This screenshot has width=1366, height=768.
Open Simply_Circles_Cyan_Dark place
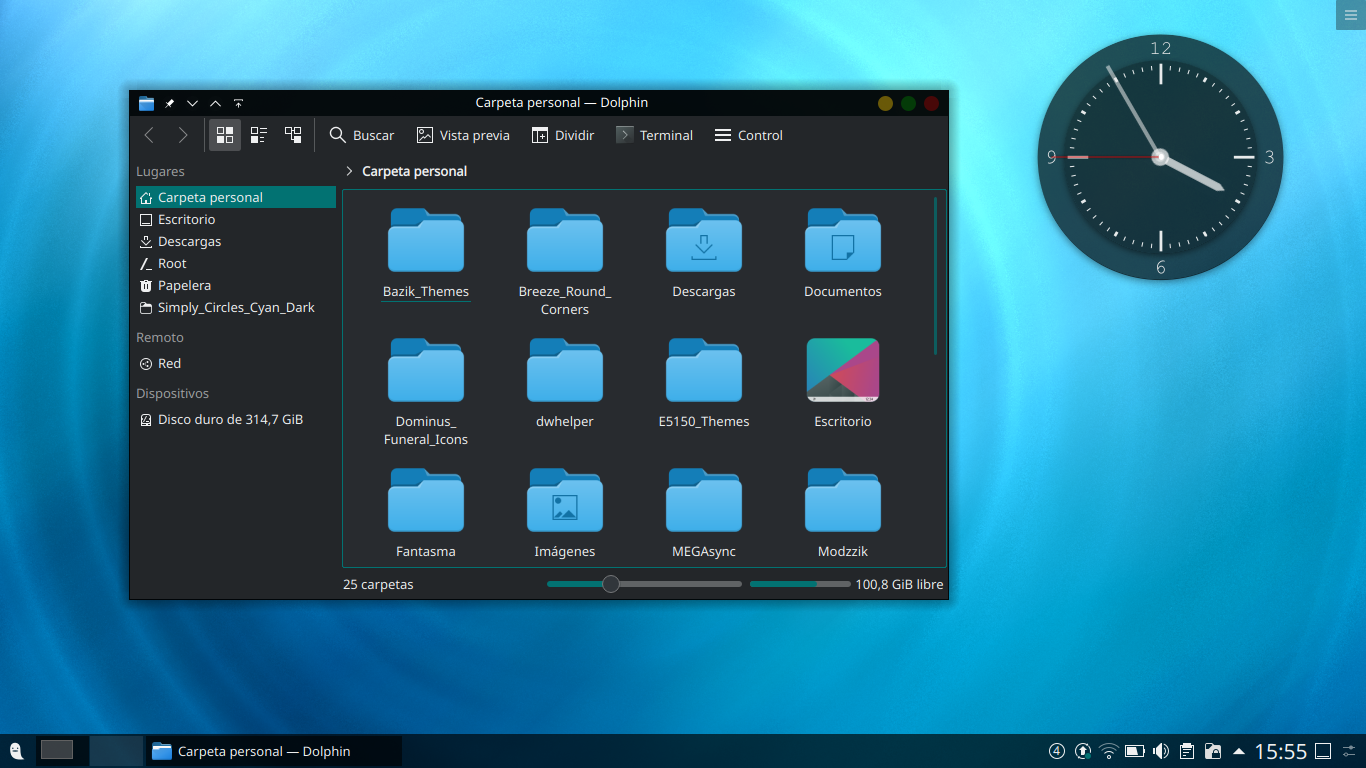click(236, 307)
